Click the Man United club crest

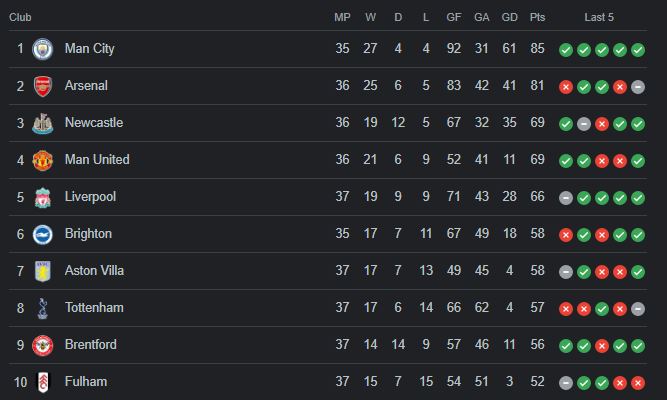click(43, 160)
